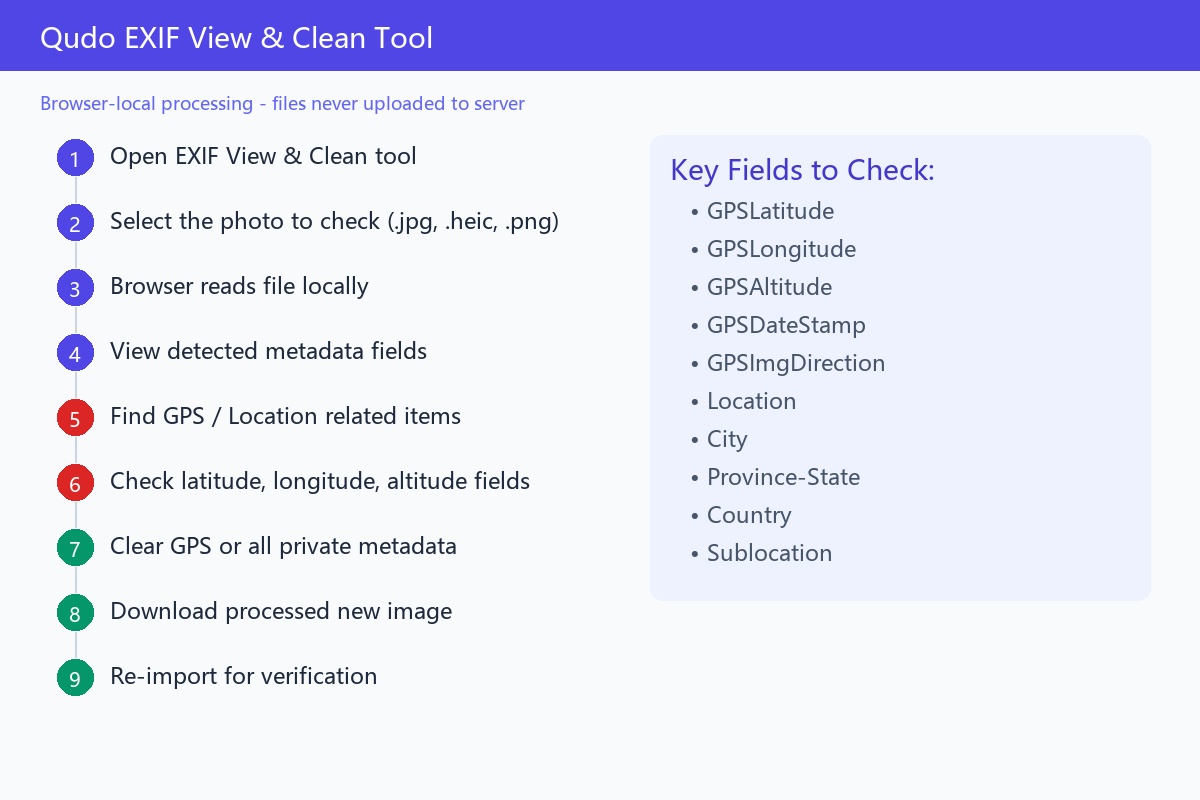Image resolution: width=1200 pixels, height=800 pixels.
Task: Click the Country field entry
Action: click(x=741, y=515)
